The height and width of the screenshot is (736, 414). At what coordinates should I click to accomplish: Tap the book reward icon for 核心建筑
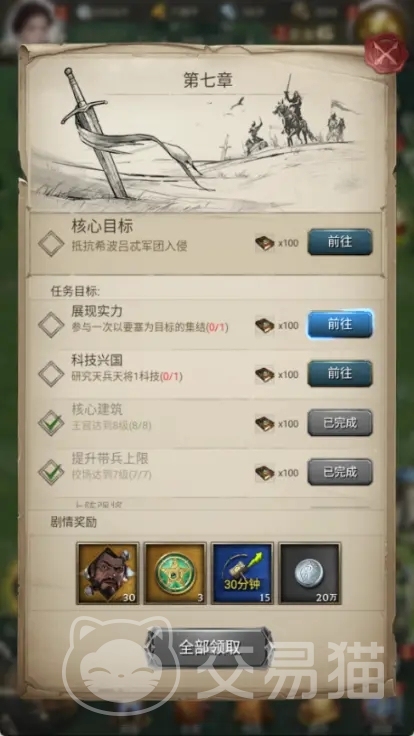[265, 423]
